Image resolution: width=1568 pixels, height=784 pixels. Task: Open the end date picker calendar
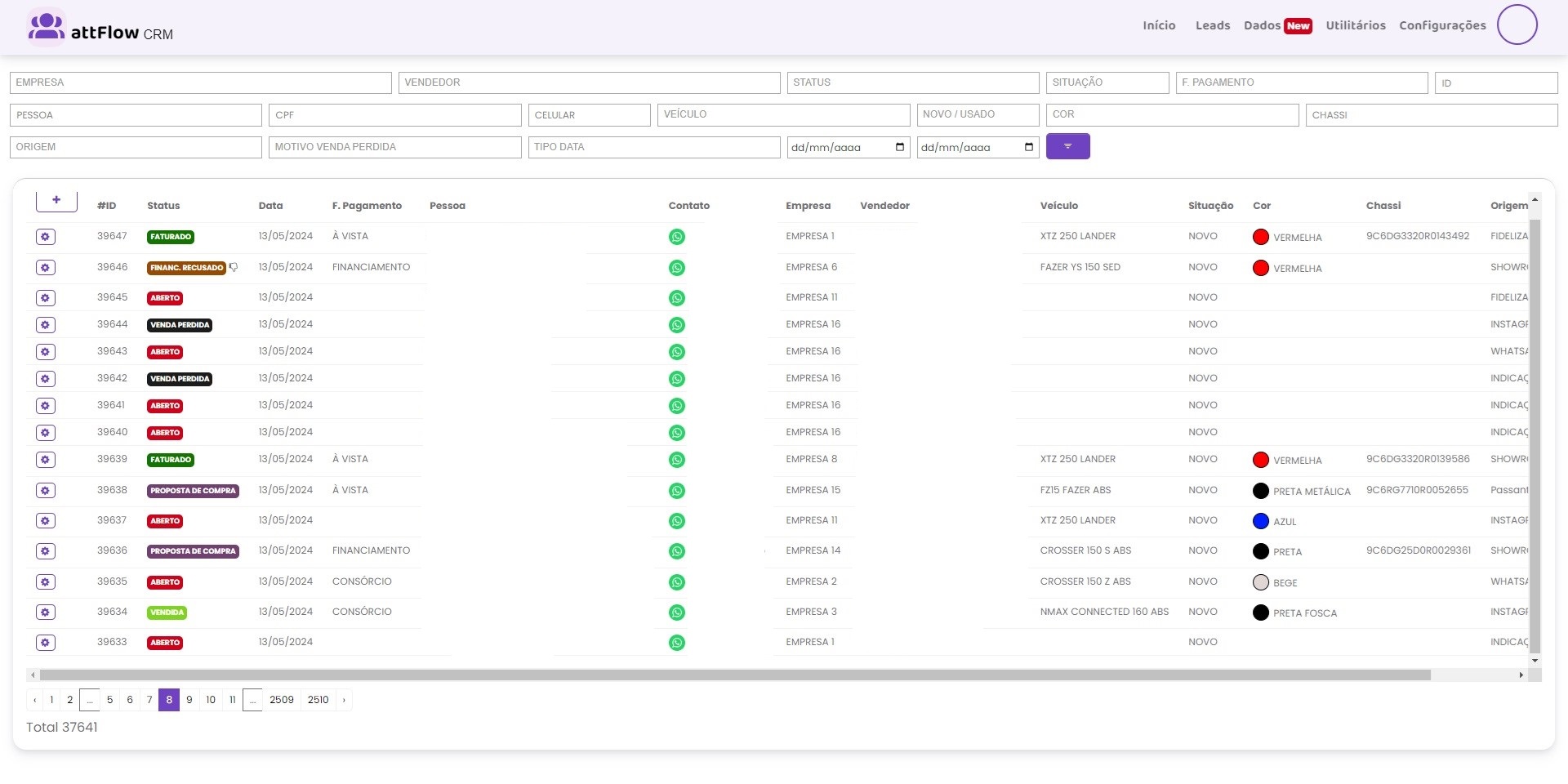point(1028,147)
